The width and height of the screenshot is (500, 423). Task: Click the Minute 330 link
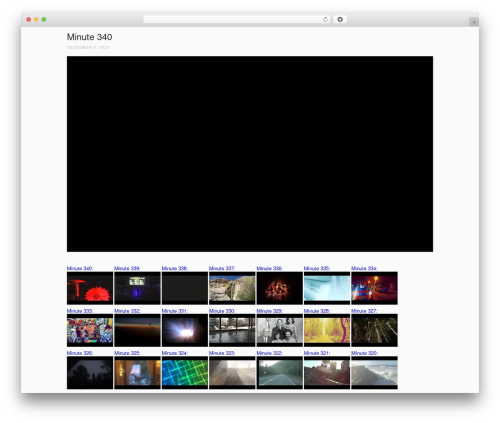(222, 311)
